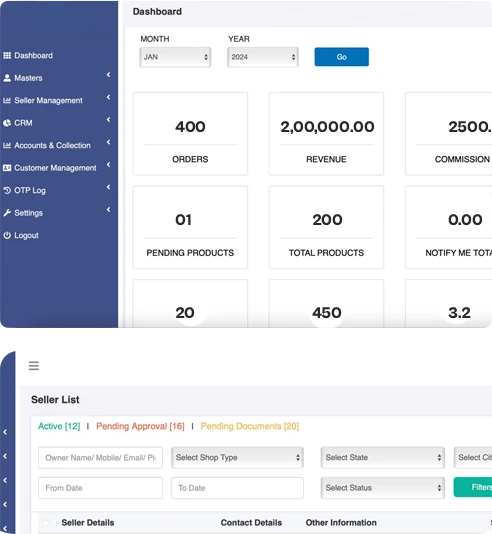Click the Dashboard grid icon in sidebar
This screenshot has width=492, height=534.
(x=7, y=56)
